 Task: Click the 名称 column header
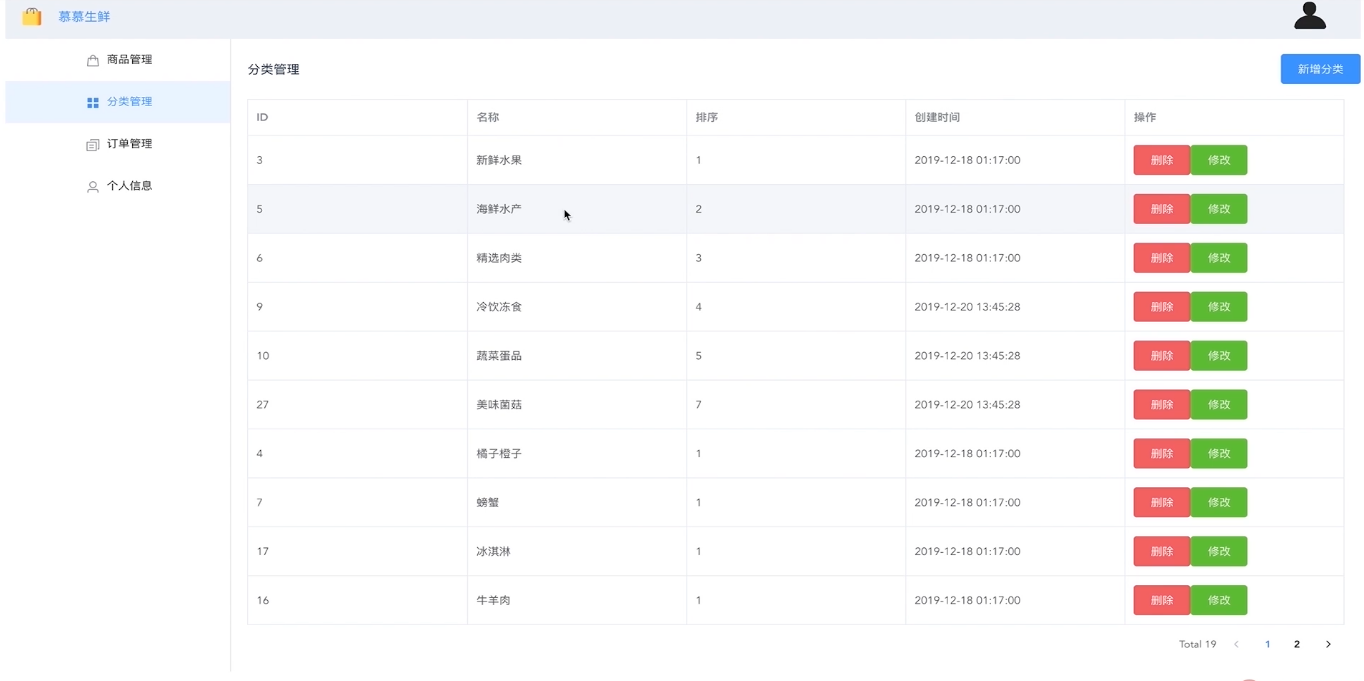pyautogui.click(x=577, y=118)
